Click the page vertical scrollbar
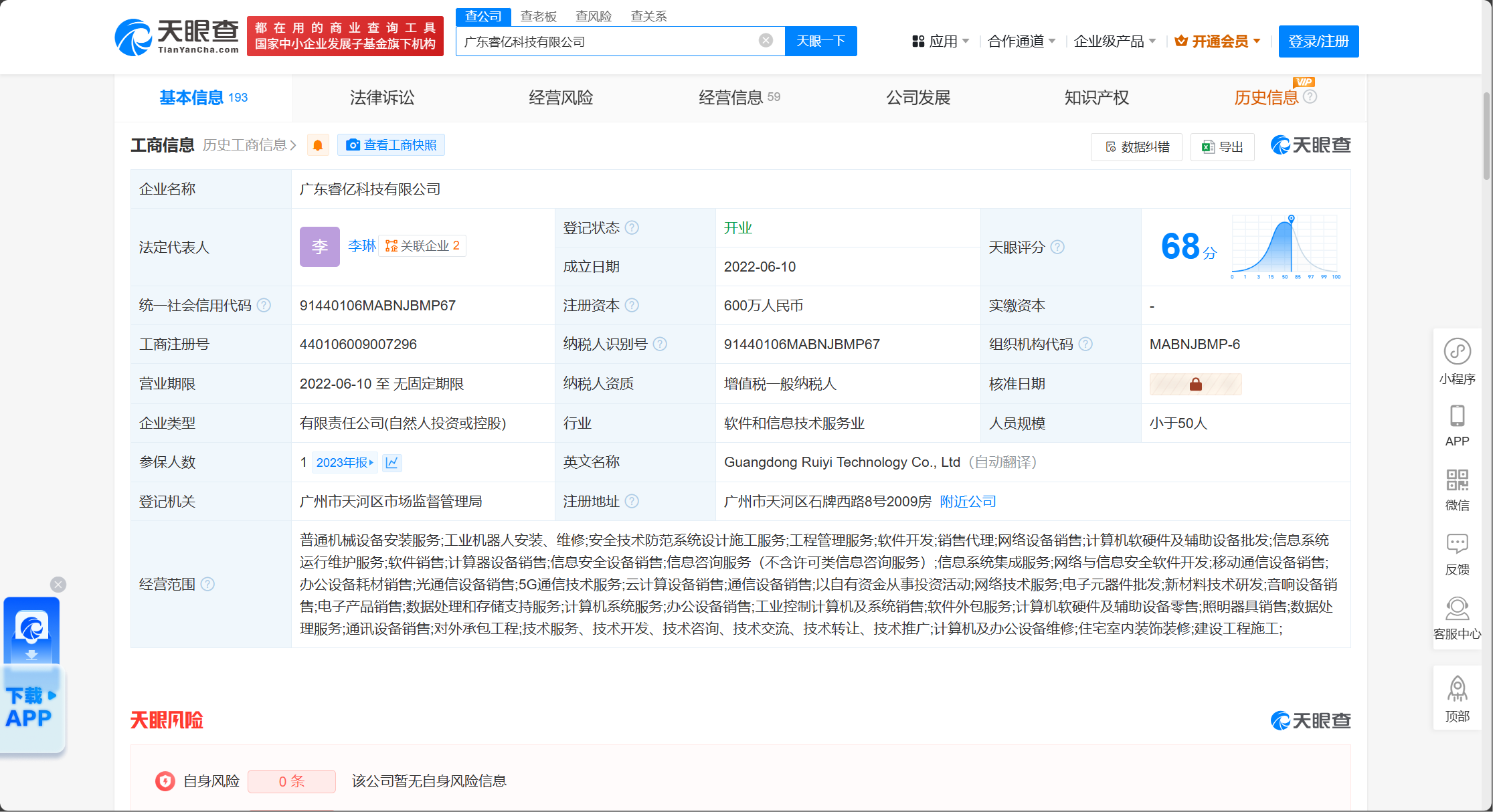This screenshot has width=1493, height=812. click(x=1487, y=137)
